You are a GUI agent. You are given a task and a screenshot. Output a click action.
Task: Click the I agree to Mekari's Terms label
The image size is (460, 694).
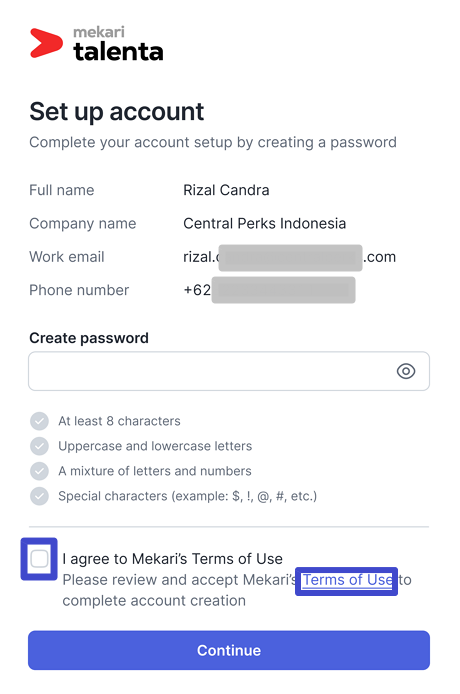[172, 559]
